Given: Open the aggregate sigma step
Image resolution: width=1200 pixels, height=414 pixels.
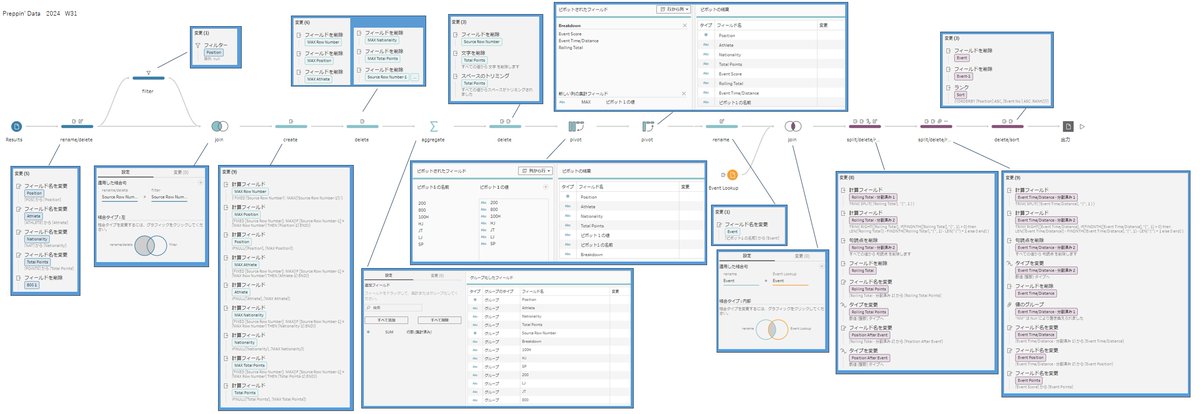Looking at the screenshot, I should [x=433, y=126].
